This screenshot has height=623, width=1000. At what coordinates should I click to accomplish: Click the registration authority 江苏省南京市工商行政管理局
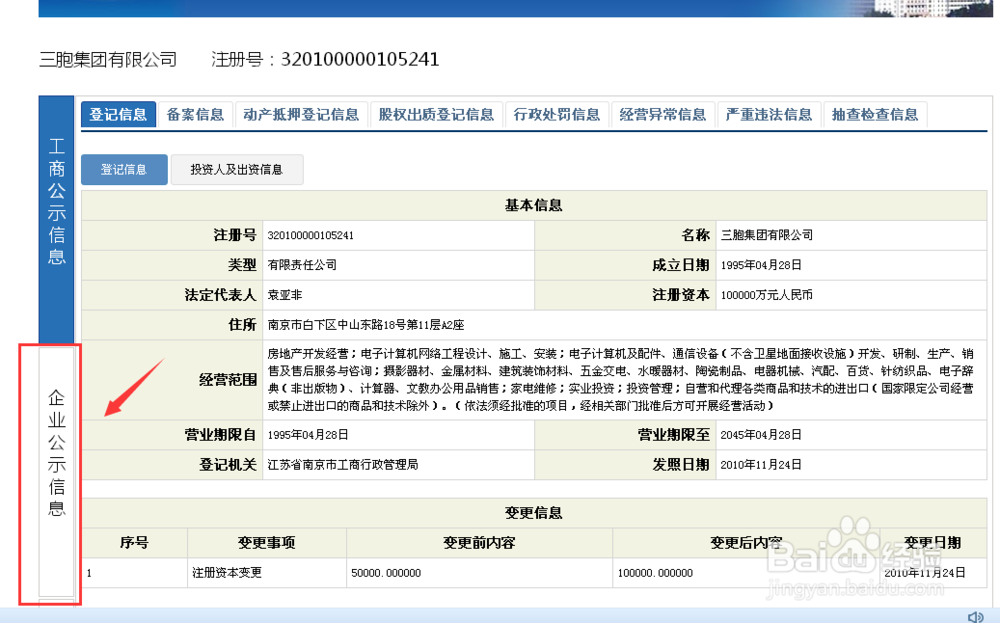342,464
